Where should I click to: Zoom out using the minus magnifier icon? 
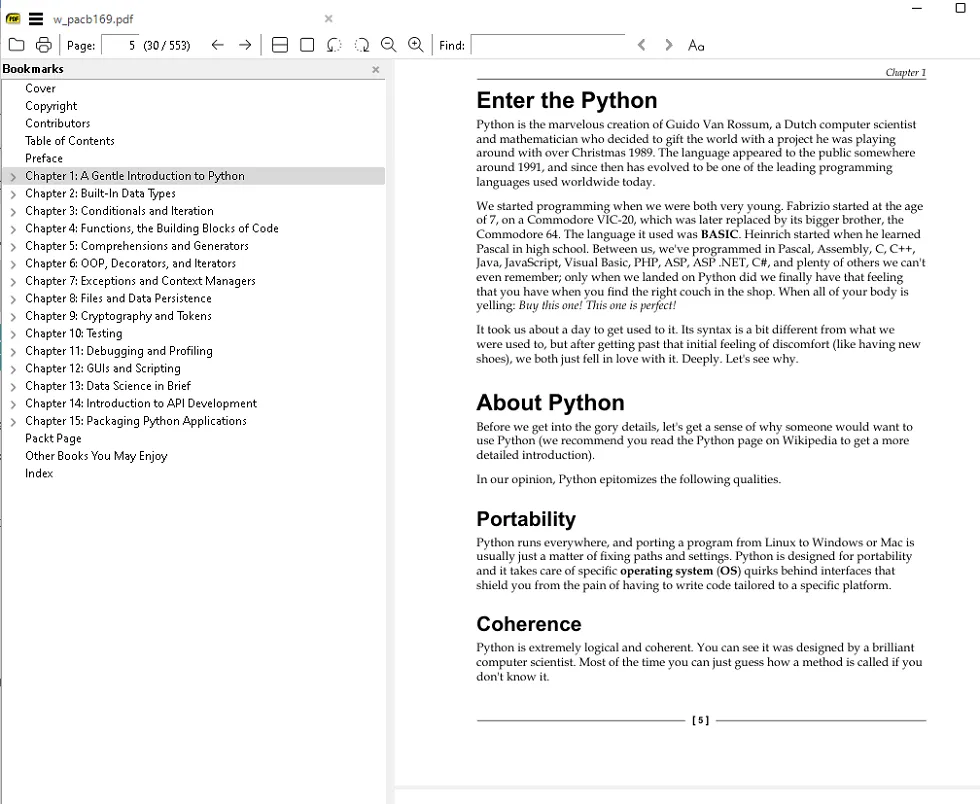click(x=388, y=45)
